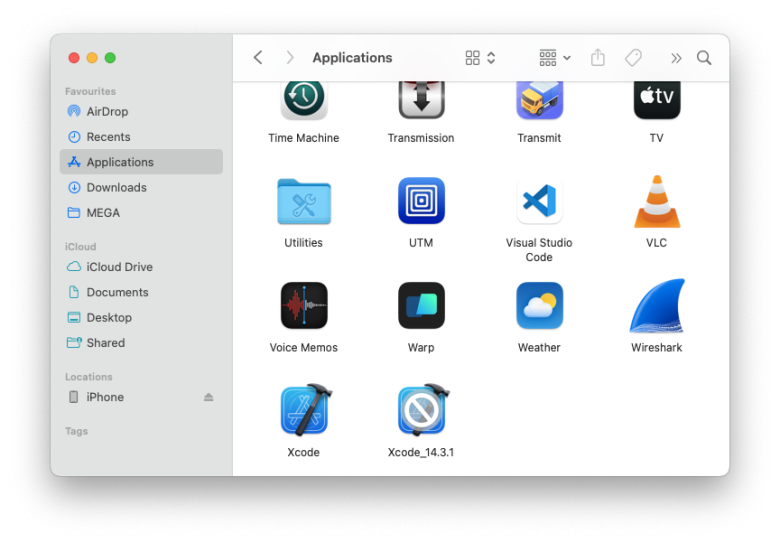Screen dimensions: 780x543
Task: Go forward with the right chevron
Action: pyautogui.click(x=290, y=58)
